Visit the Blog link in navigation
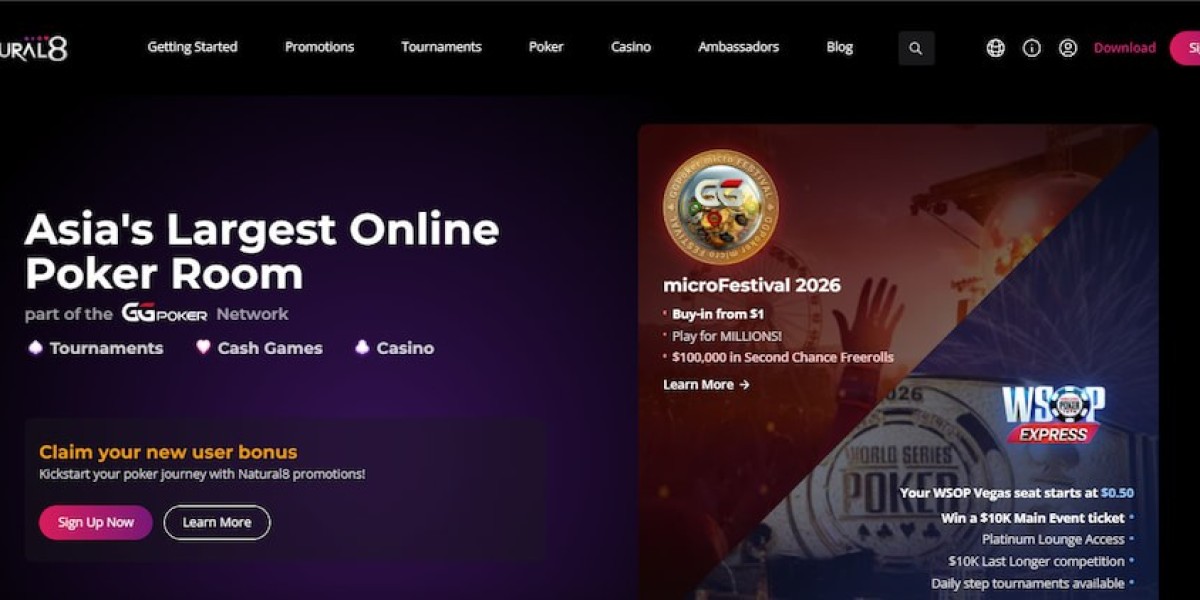1200x600 pixels. coord(840,47)
